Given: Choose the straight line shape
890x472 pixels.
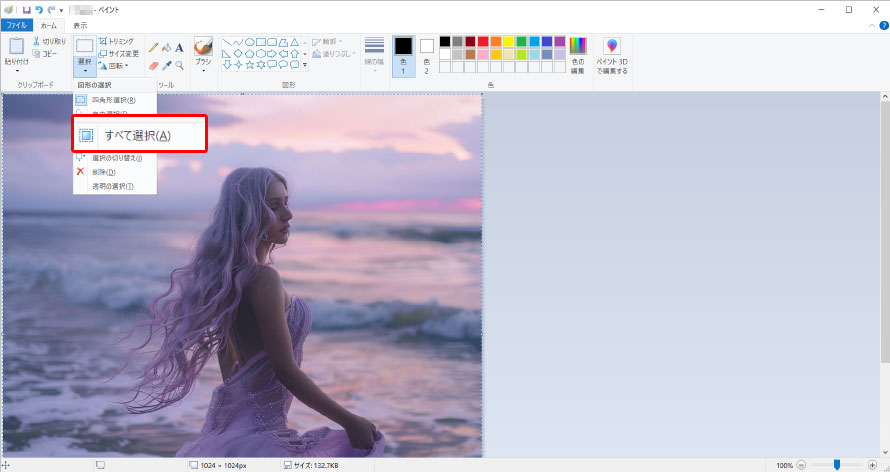Looking at the screenshot, I should 226,42.
